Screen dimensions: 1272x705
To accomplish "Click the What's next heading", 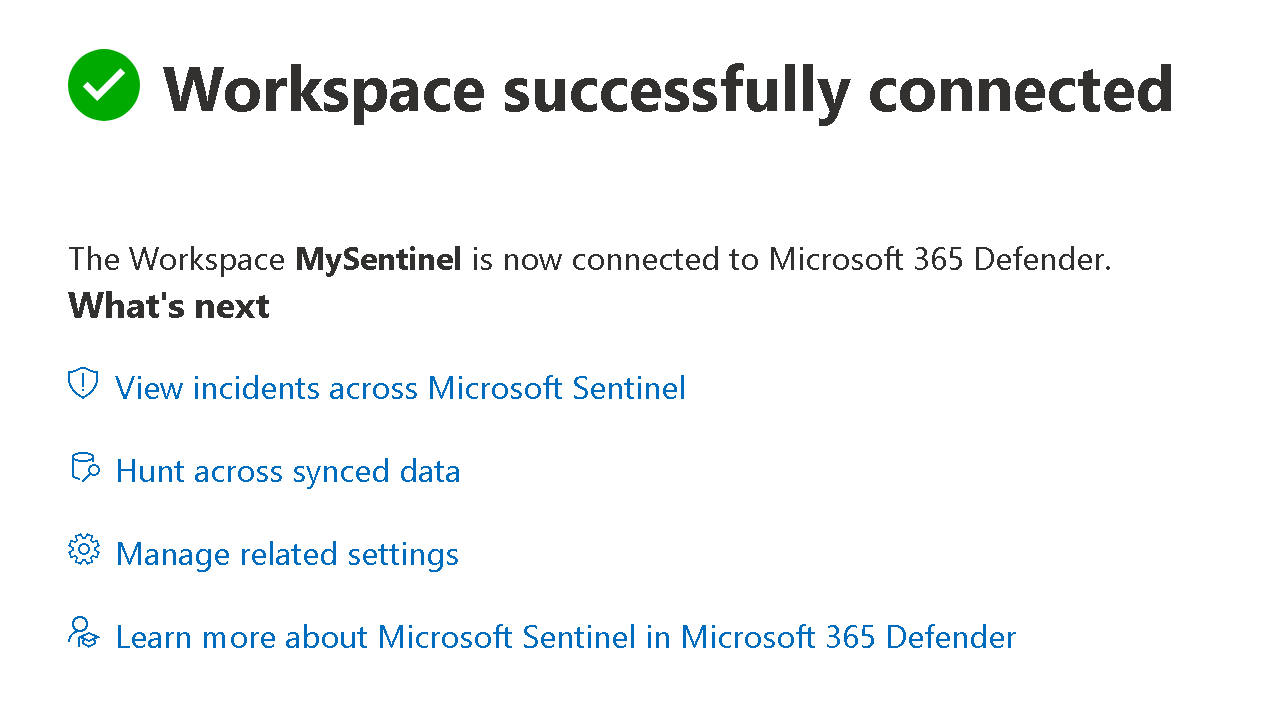I will click(x=169, y=306).
